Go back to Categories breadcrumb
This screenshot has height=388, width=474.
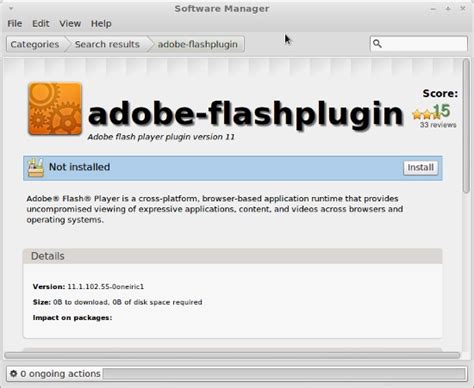pyautogui.click(x=35, y=44)
